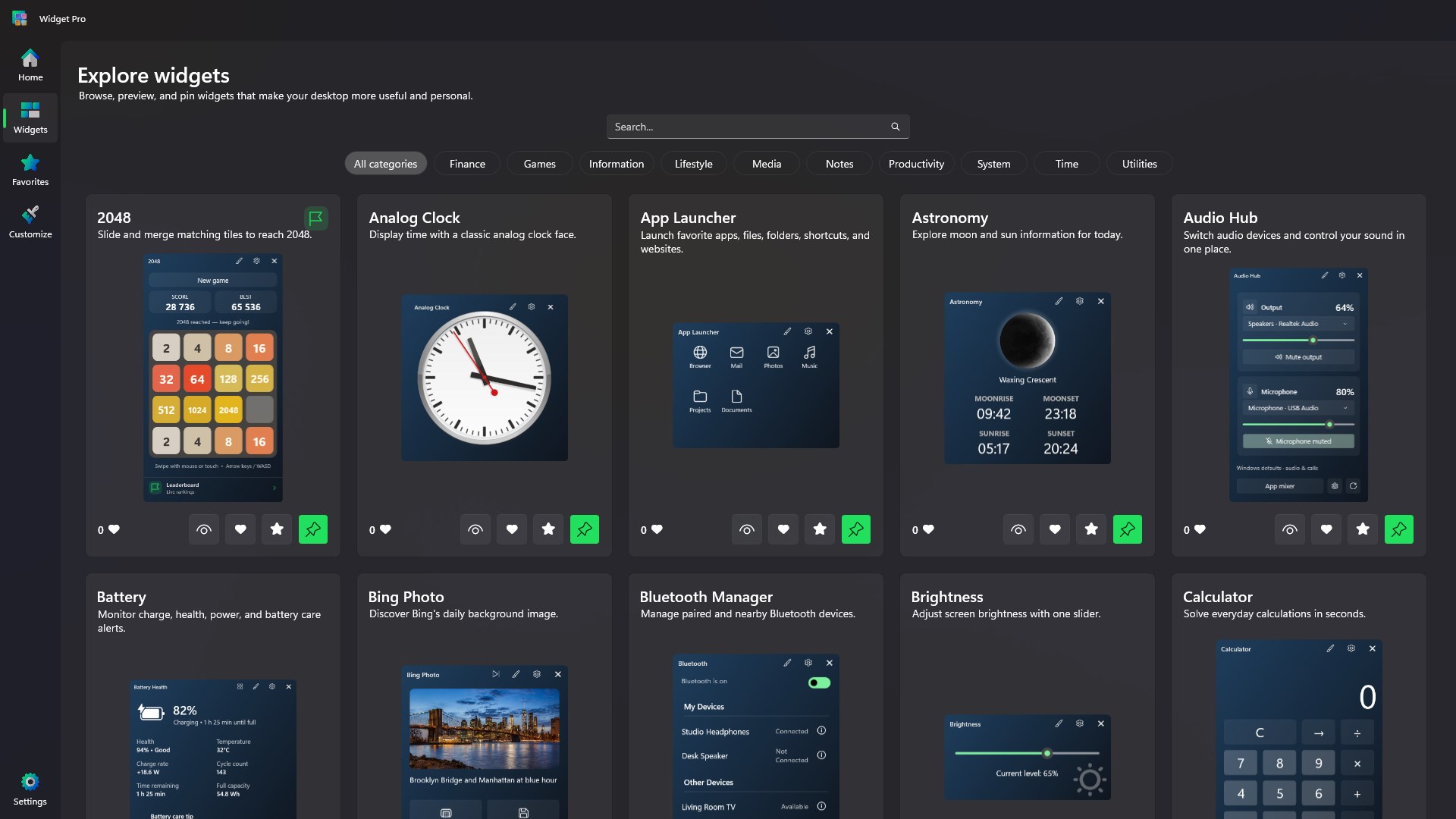Open Settings in the sidebar
The image size is (1456, 819).
tap(30, 789)
